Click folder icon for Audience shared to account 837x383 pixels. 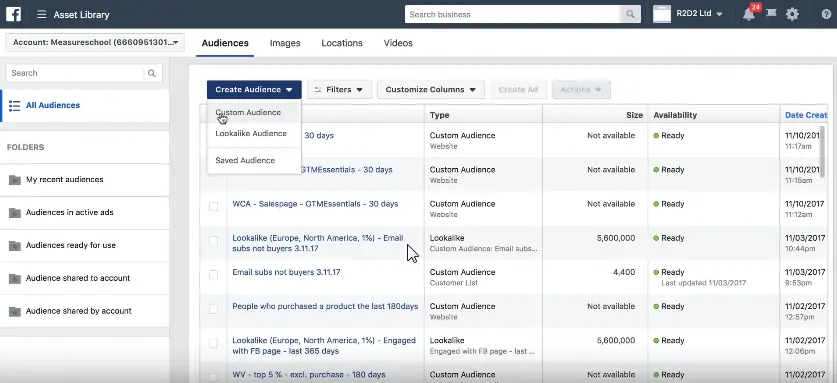pyautogui.click(x=15, y=278)
